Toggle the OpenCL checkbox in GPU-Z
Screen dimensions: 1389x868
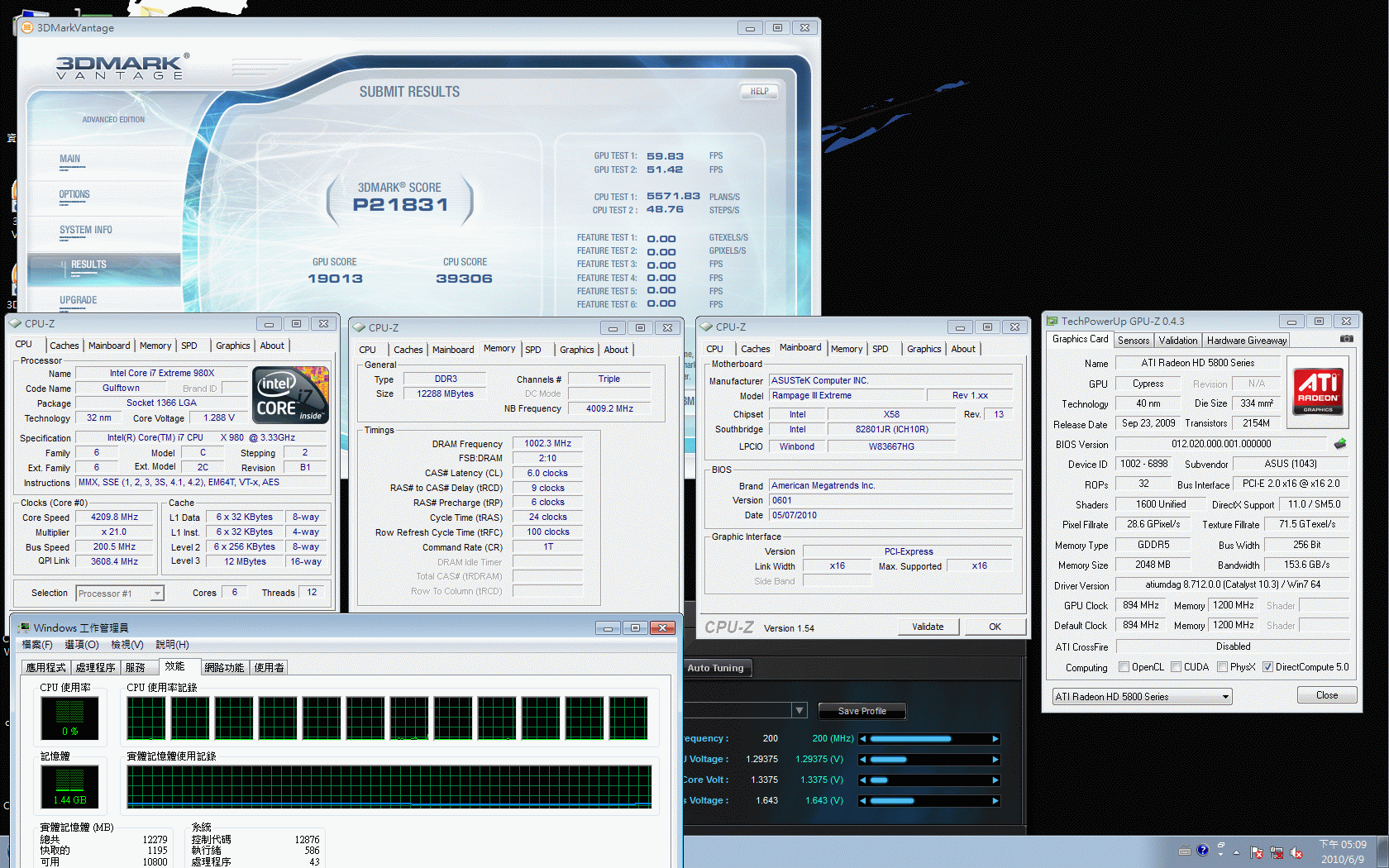point(1124,667)
